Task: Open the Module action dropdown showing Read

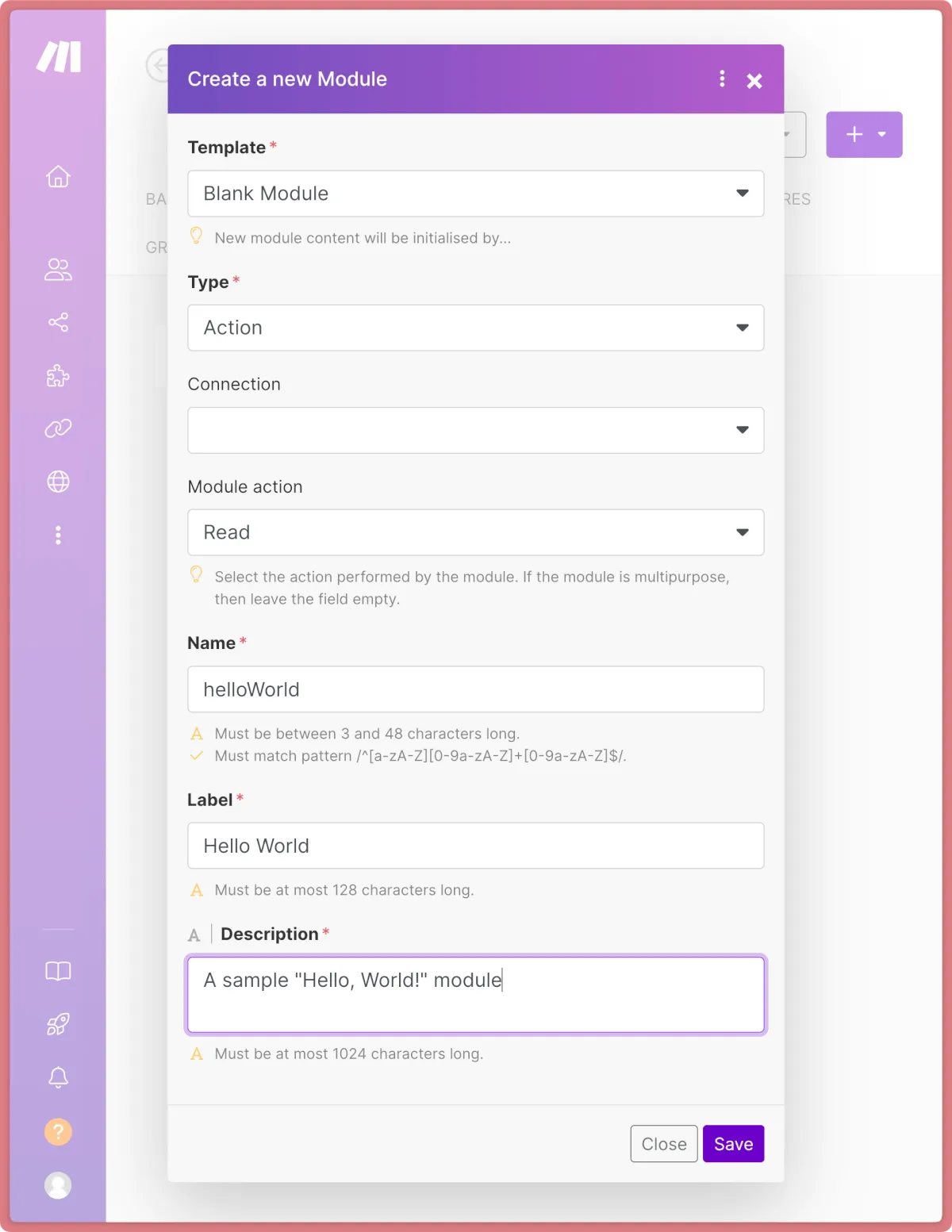Action: click(x=475, y=532)
